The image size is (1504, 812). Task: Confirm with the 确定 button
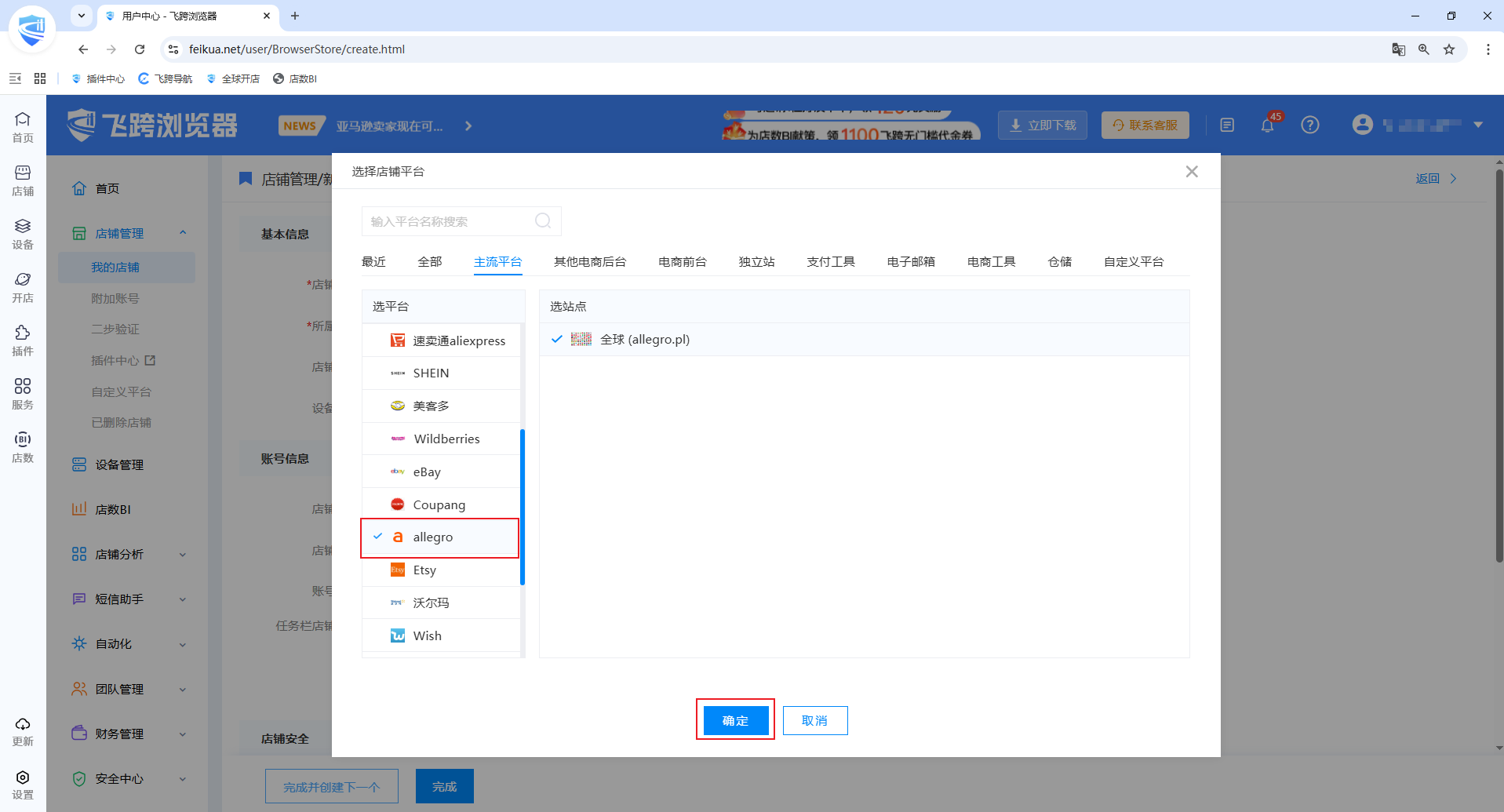(735, 720)
